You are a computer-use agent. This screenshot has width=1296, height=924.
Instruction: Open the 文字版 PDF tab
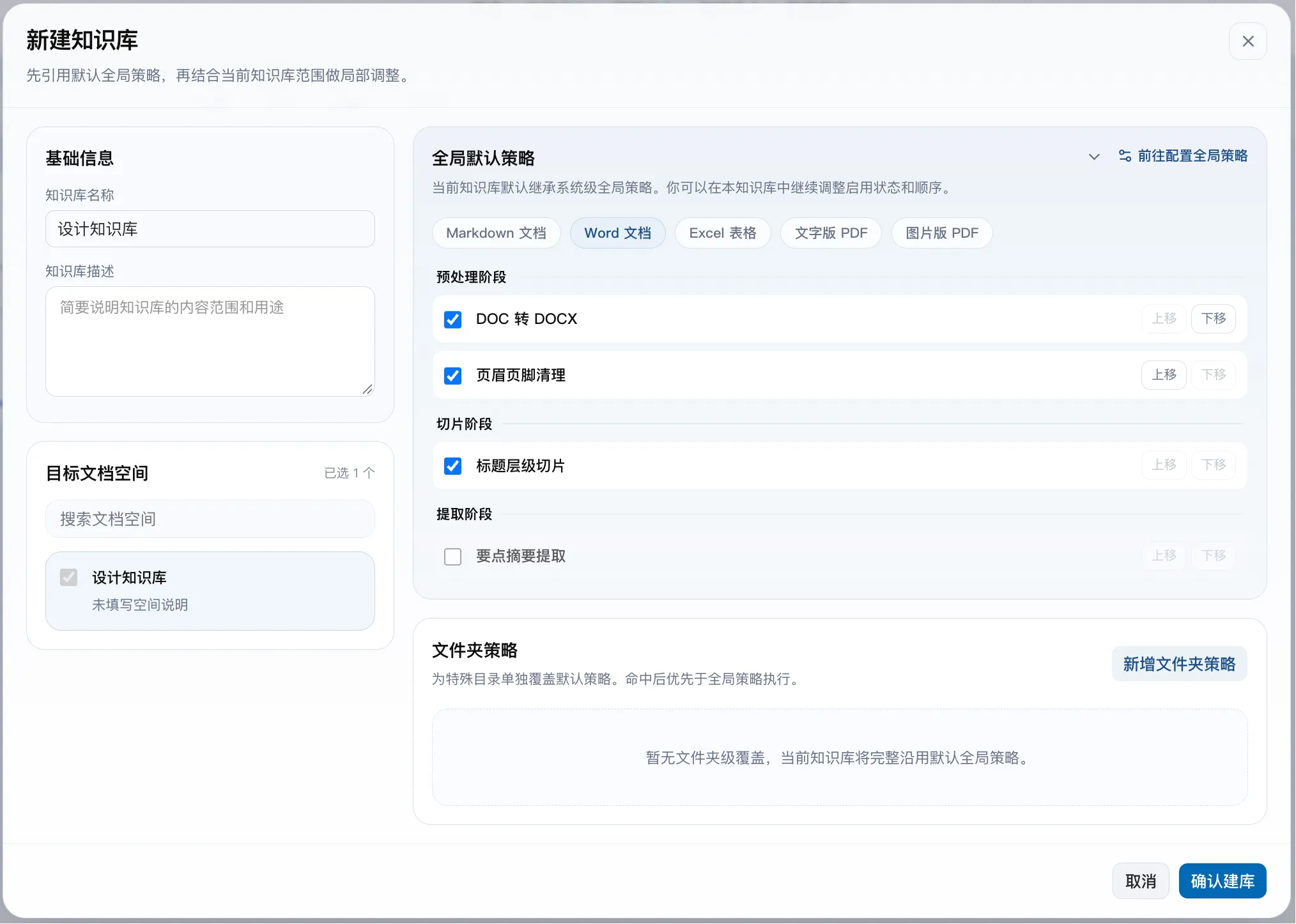(x=831, y=233)
